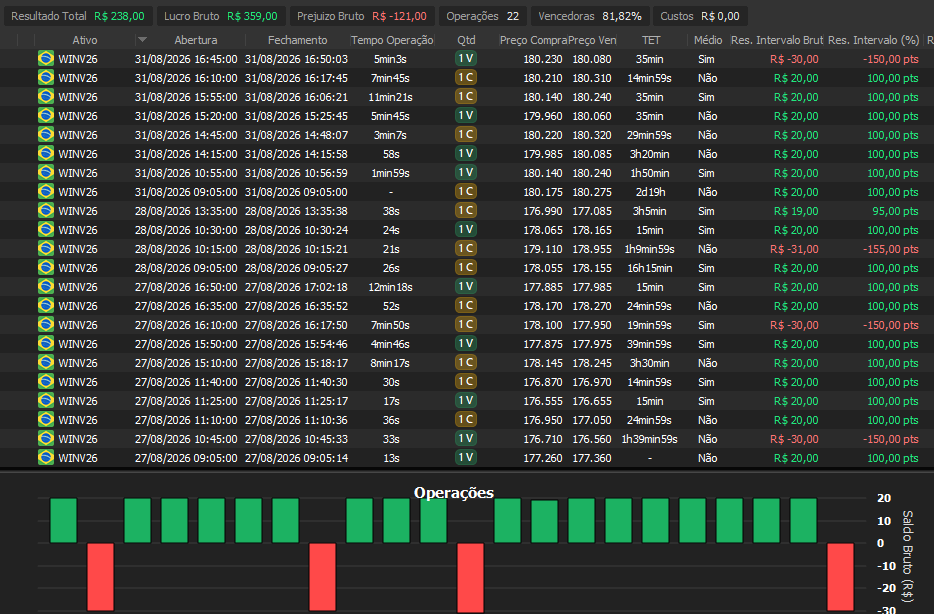Click the flag icon beside the 31/08/2026 09:05:00 trade
This screenshot has height=614, width=934.
click(46, 192)
